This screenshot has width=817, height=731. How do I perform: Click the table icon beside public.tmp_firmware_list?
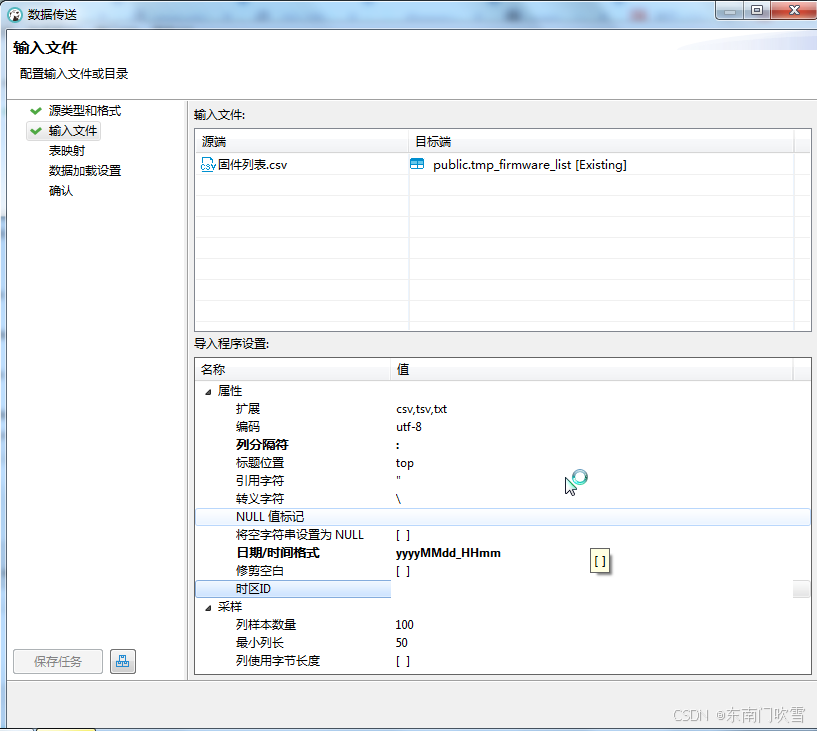[417, 165]
